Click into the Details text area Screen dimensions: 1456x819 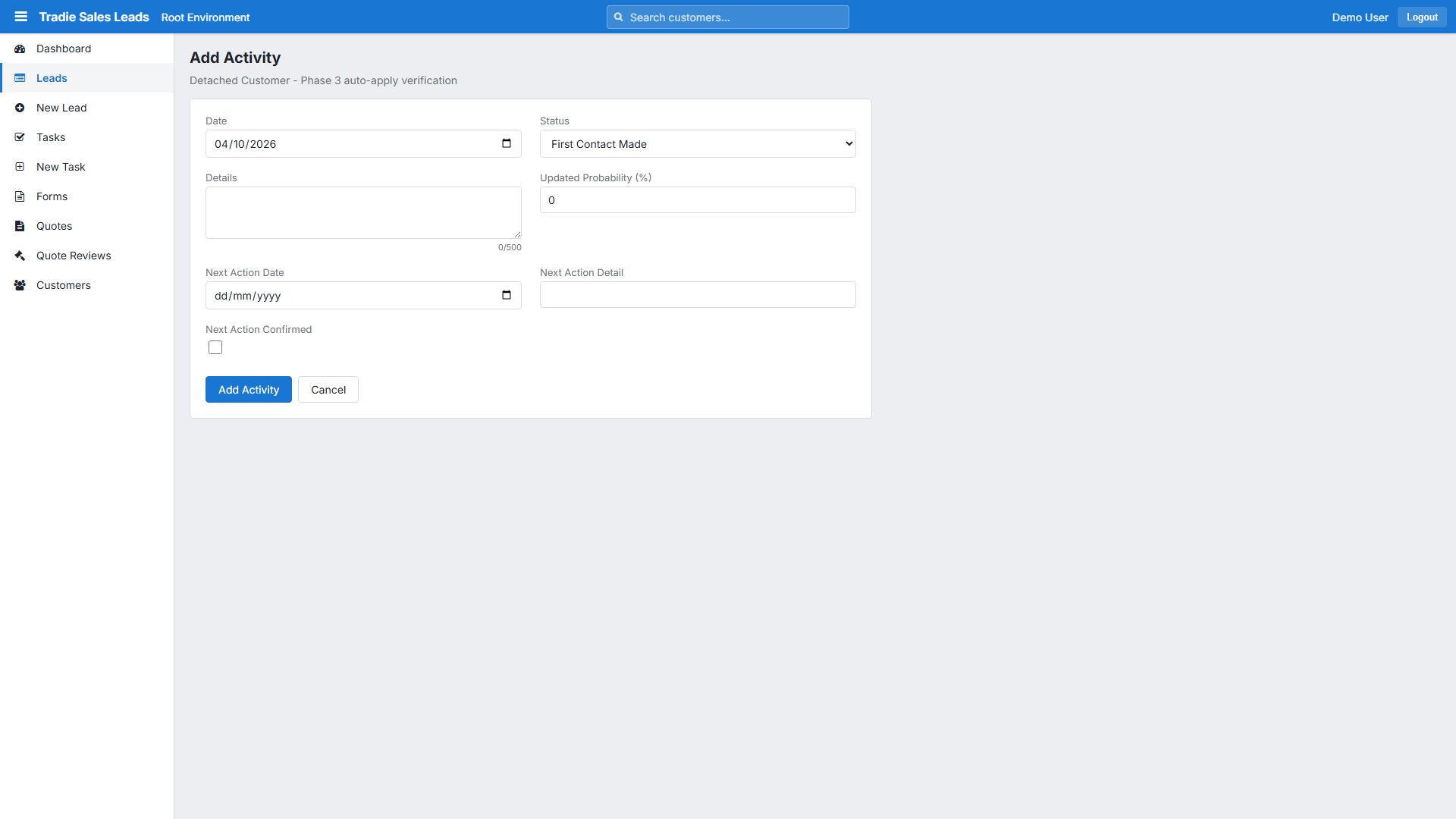[363, 212]
